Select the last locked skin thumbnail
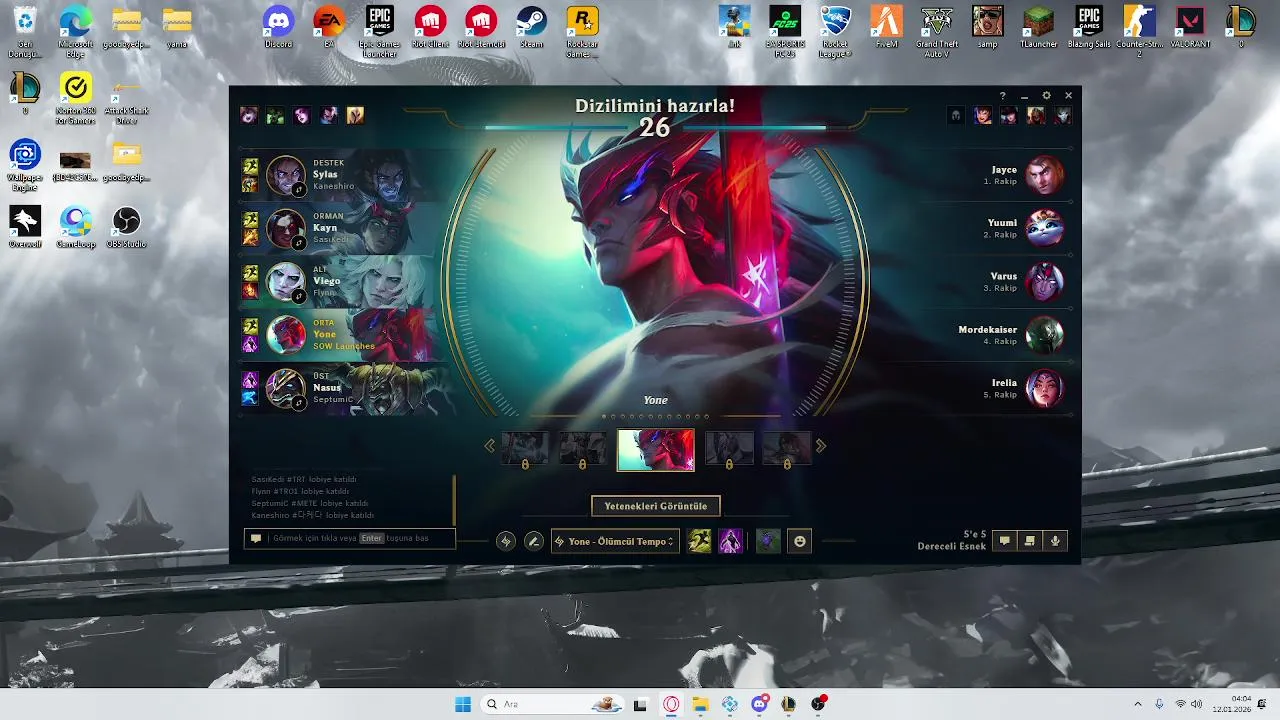The height and width of the screenshot is (720, 1280). (787, 449)
